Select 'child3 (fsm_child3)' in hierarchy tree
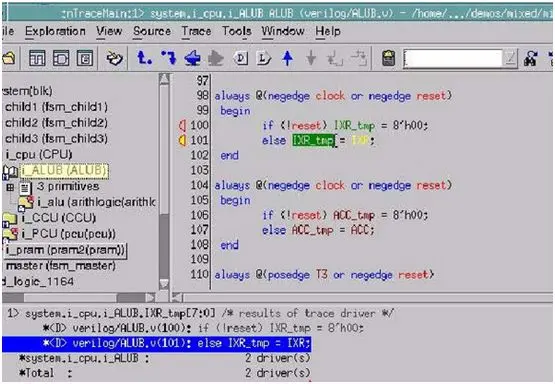 click(56, 138)
